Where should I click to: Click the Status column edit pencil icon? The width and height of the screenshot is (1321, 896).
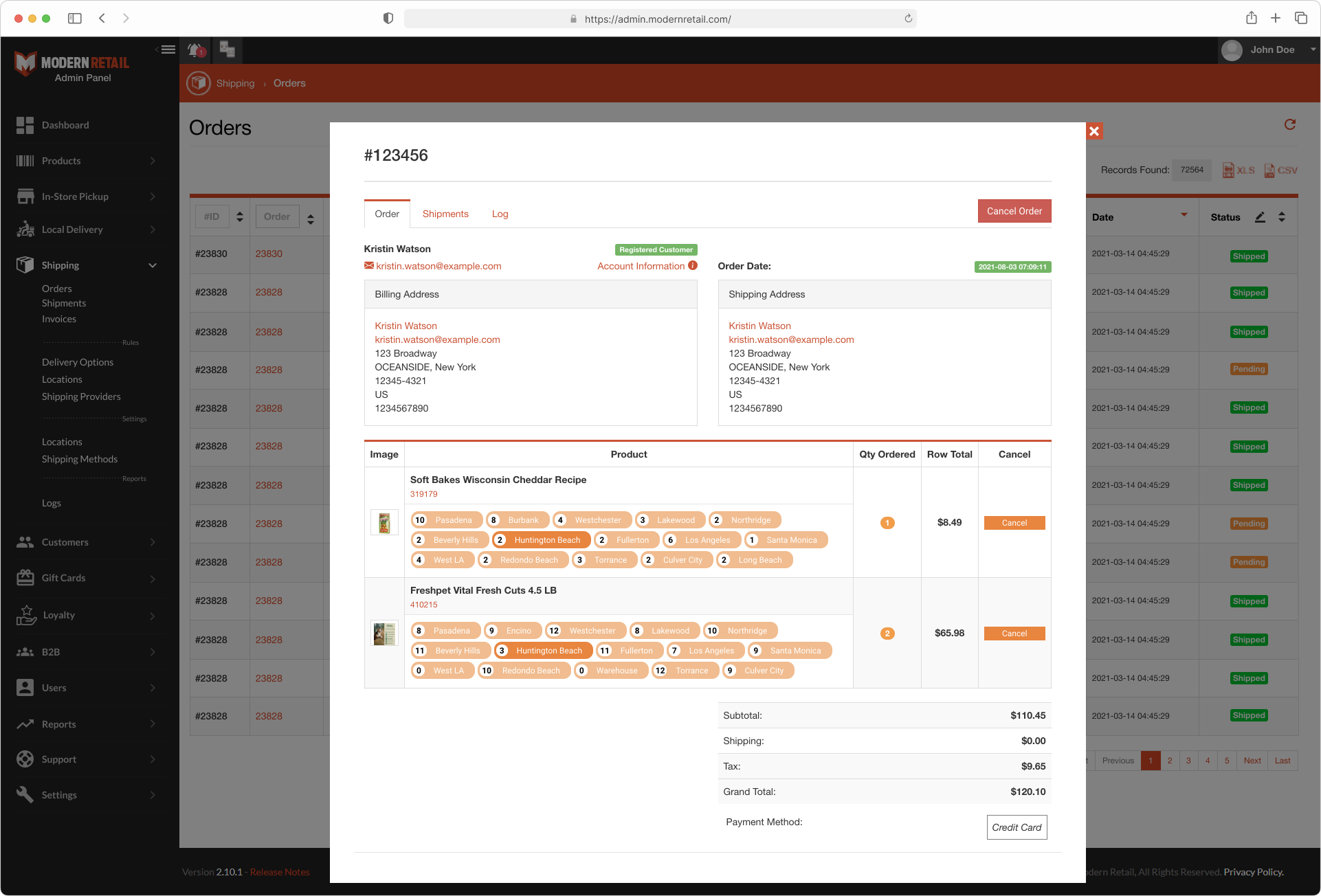[x=1260, y=217]
